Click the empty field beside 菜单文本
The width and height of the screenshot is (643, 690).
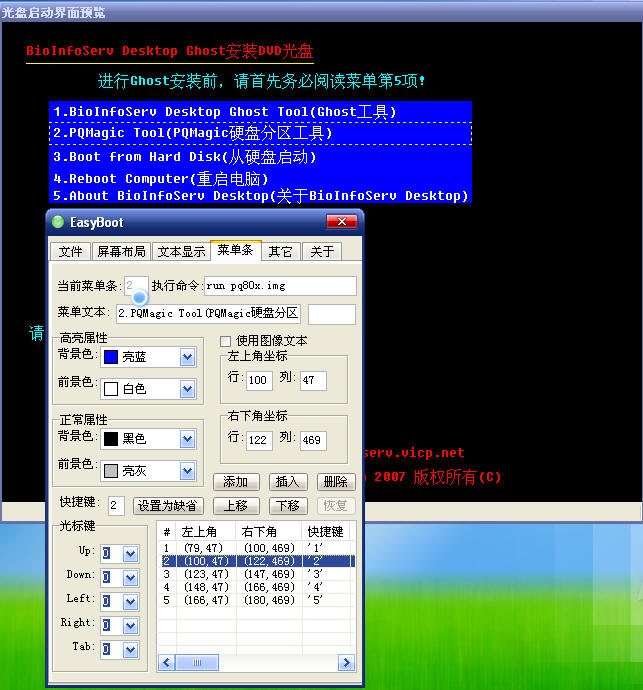pos(332,314)
